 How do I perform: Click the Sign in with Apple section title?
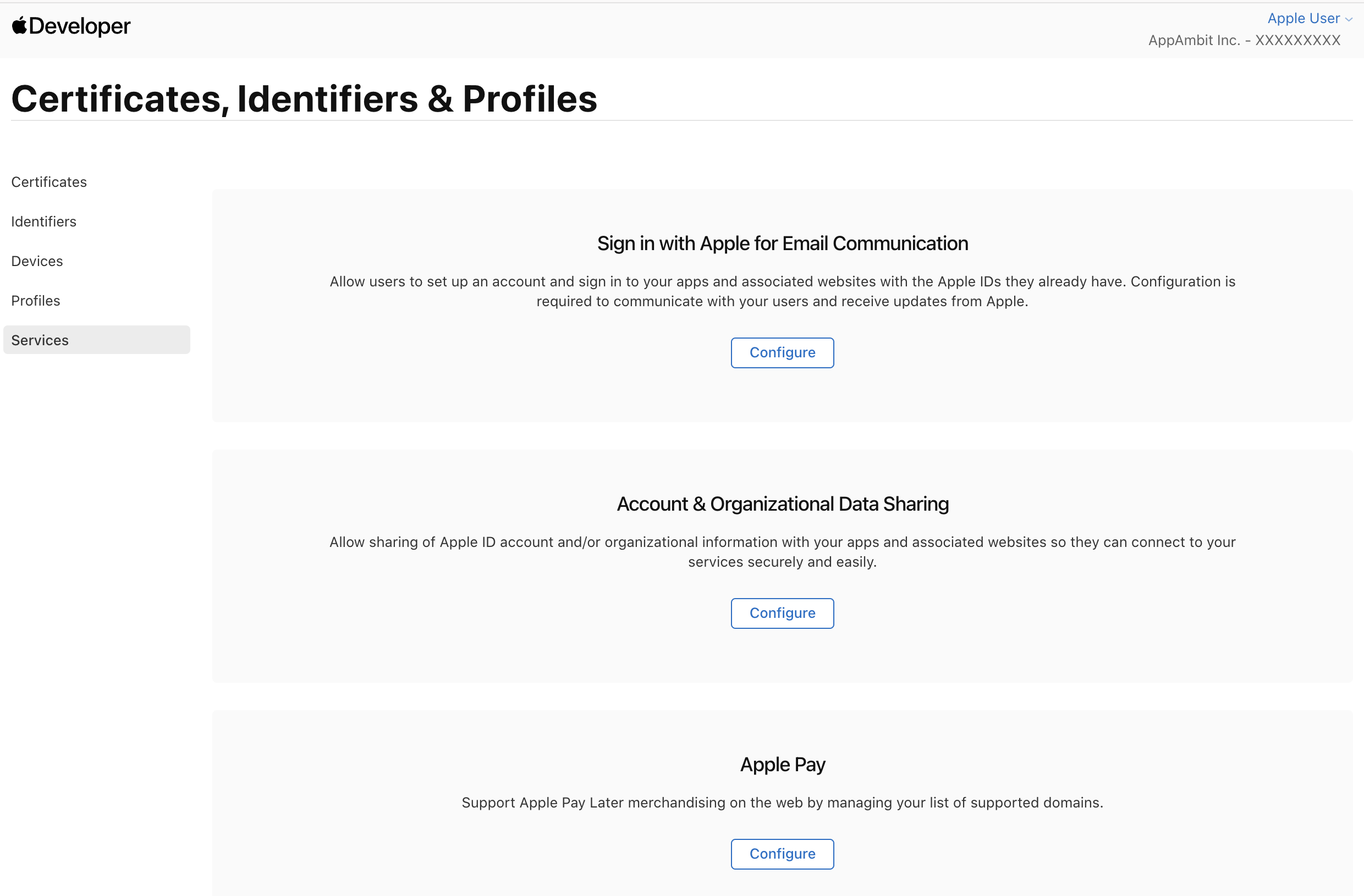(x=782, y=243)
